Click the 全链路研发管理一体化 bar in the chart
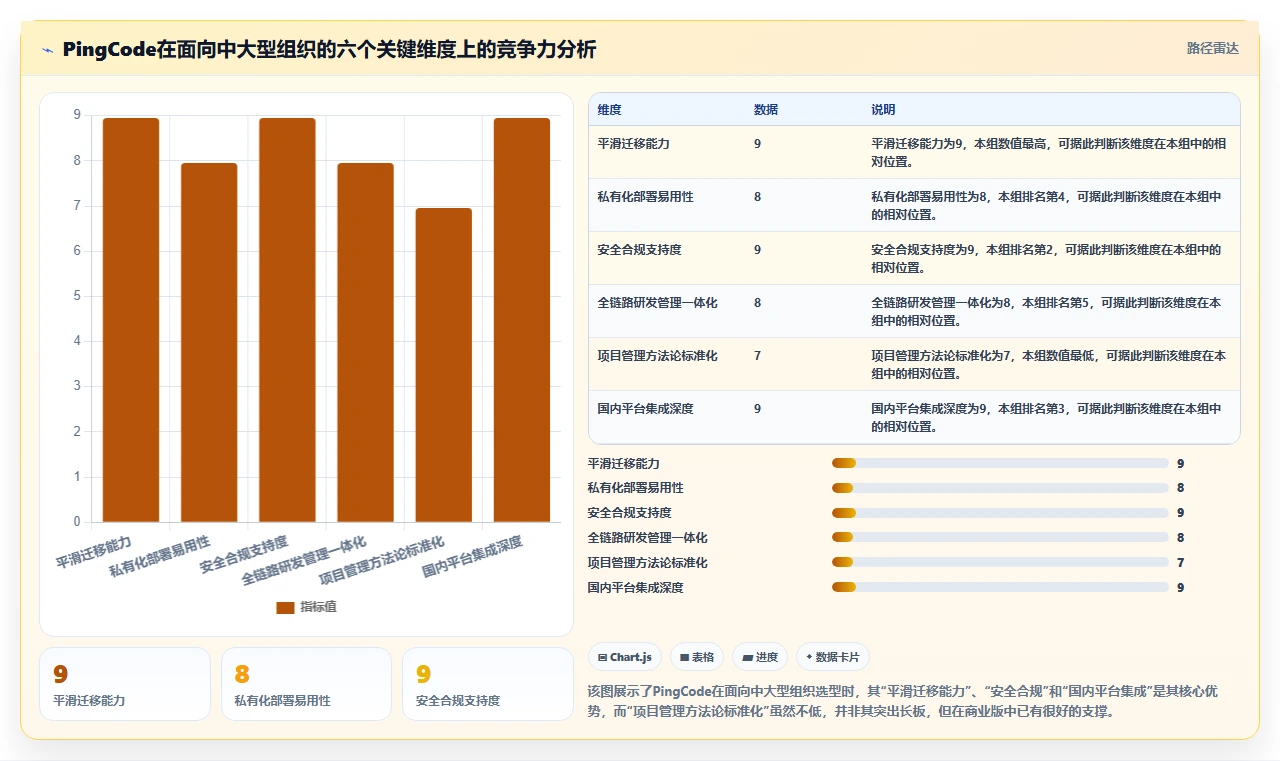 (365, 342)
